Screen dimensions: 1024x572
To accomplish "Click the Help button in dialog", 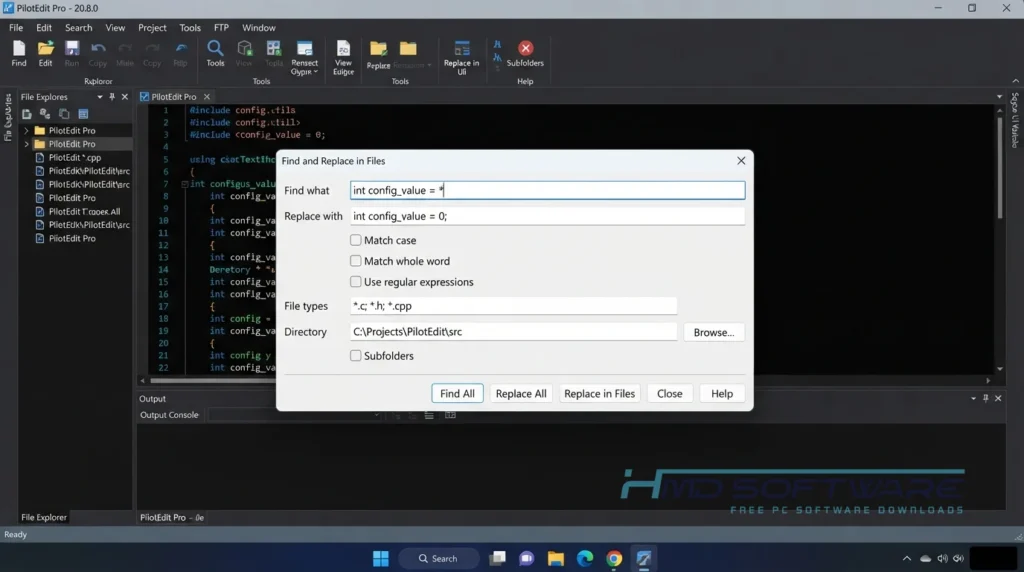I will pos(722,394).
